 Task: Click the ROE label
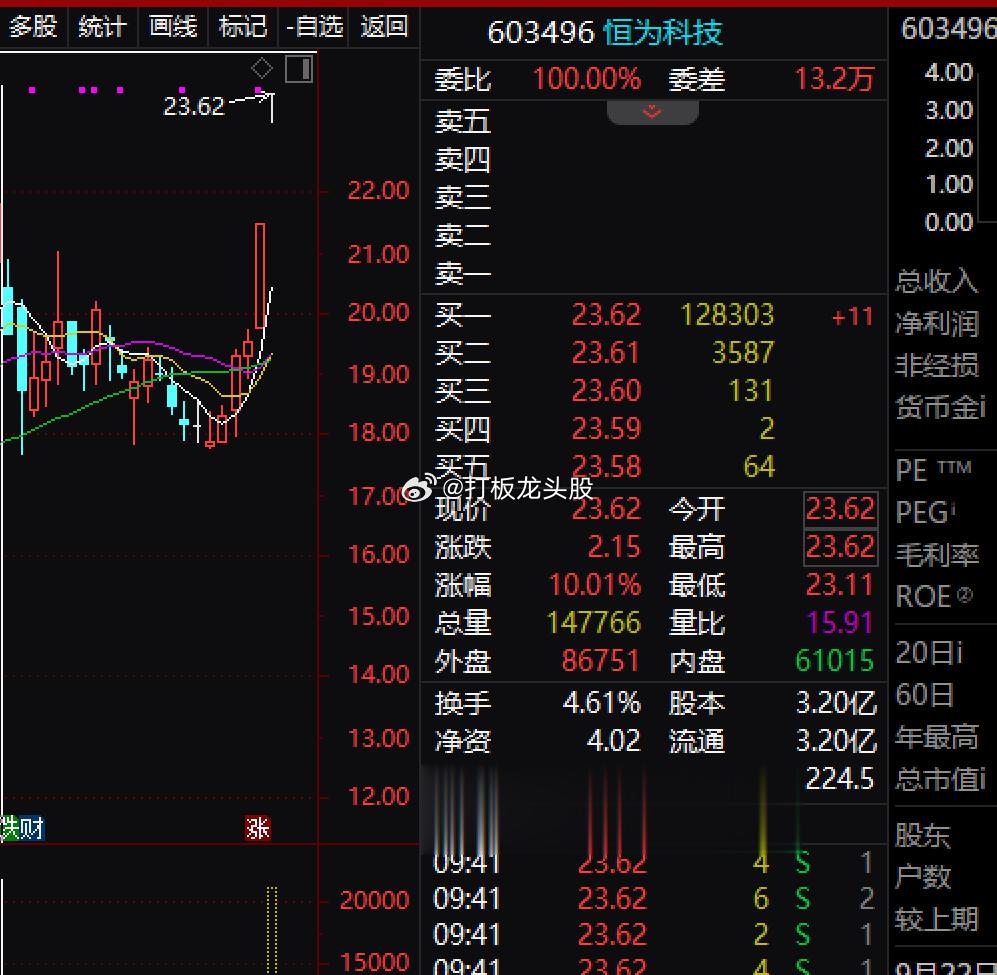coord(933,597)
